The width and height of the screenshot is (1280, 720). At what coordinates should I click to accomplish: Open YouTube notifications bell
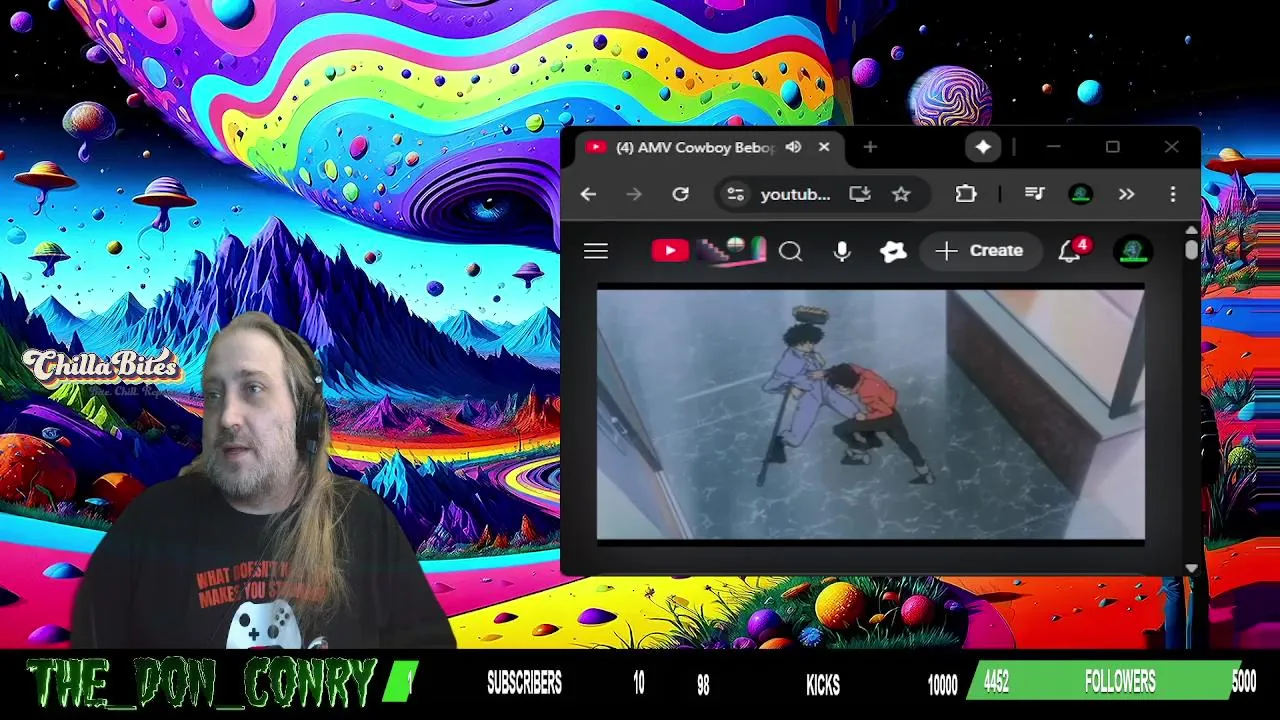pos(1070,251)
